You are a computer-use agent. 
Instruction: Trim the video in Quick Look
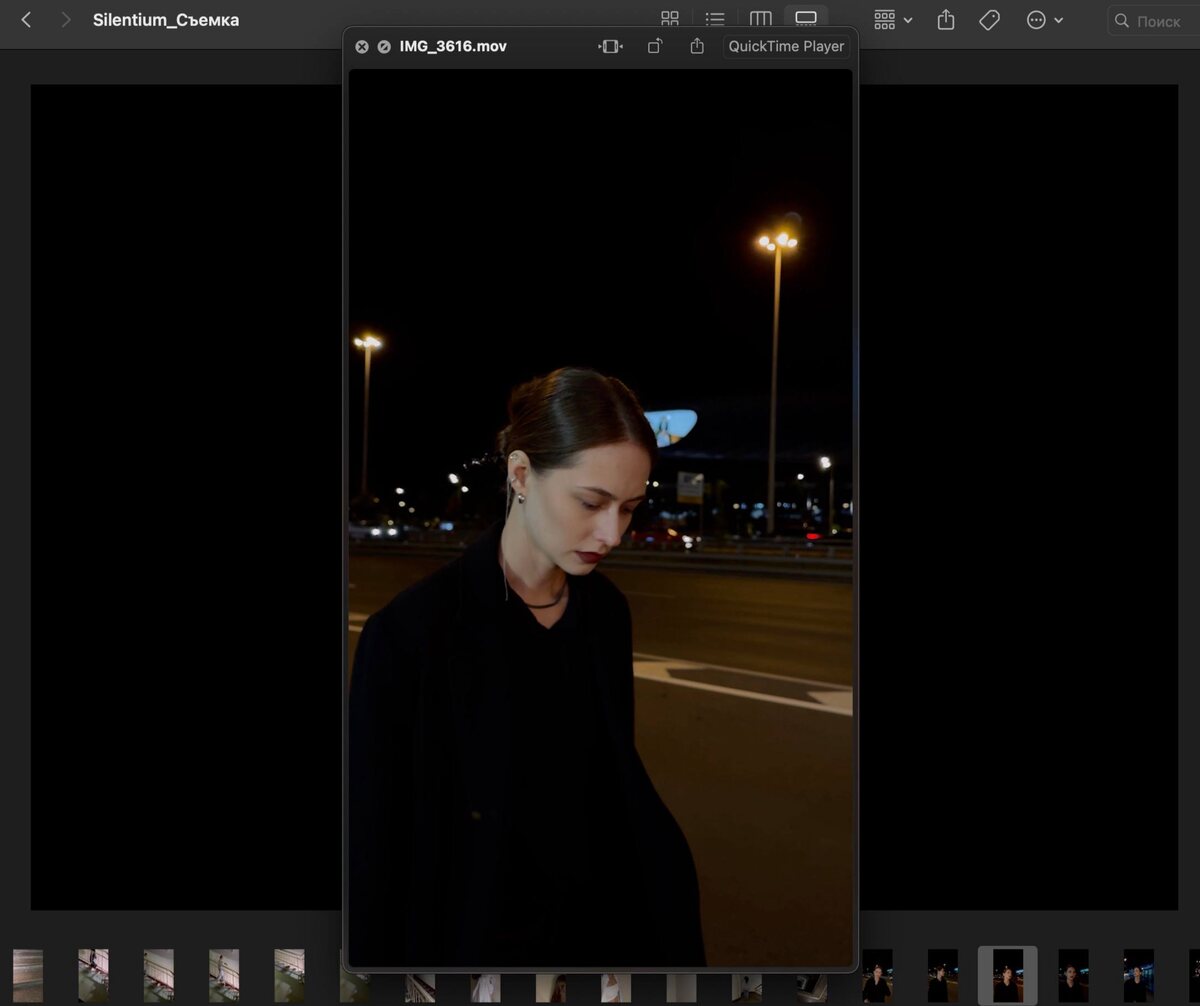coord(610,47)
